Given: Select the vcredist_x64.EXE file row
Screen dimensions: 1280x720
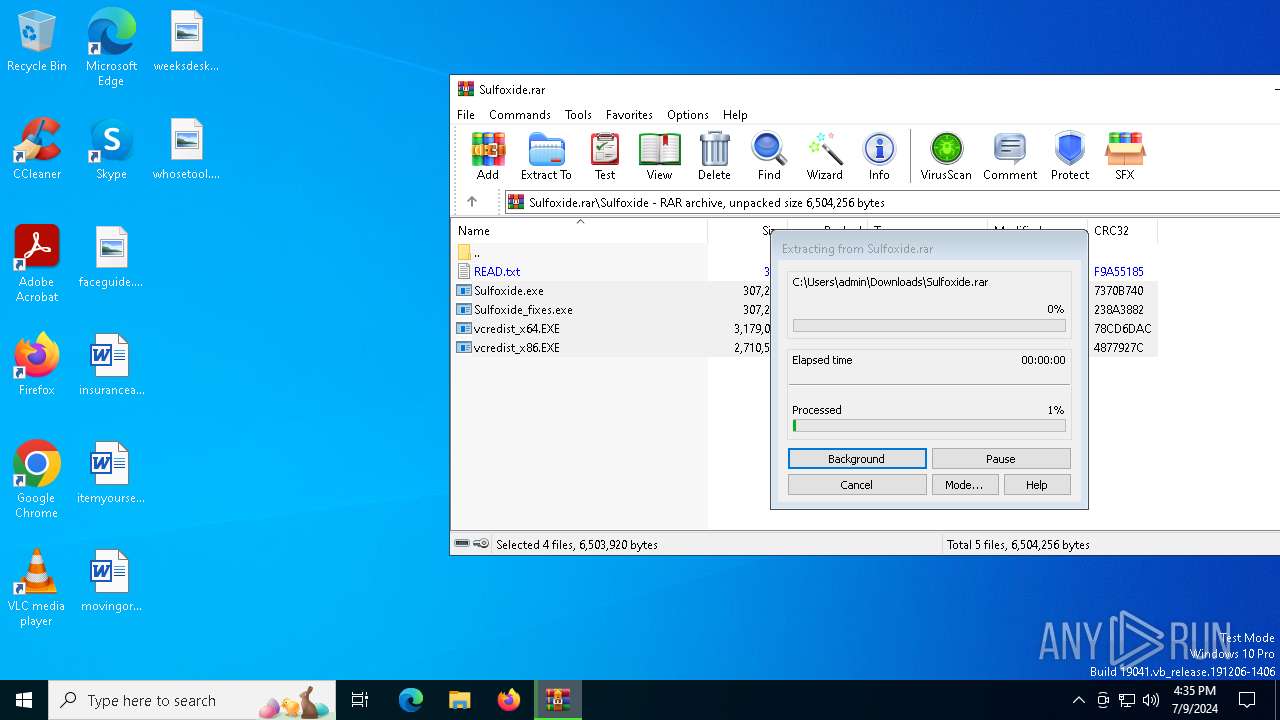Looking at the screenshot, I should point(805,329).
